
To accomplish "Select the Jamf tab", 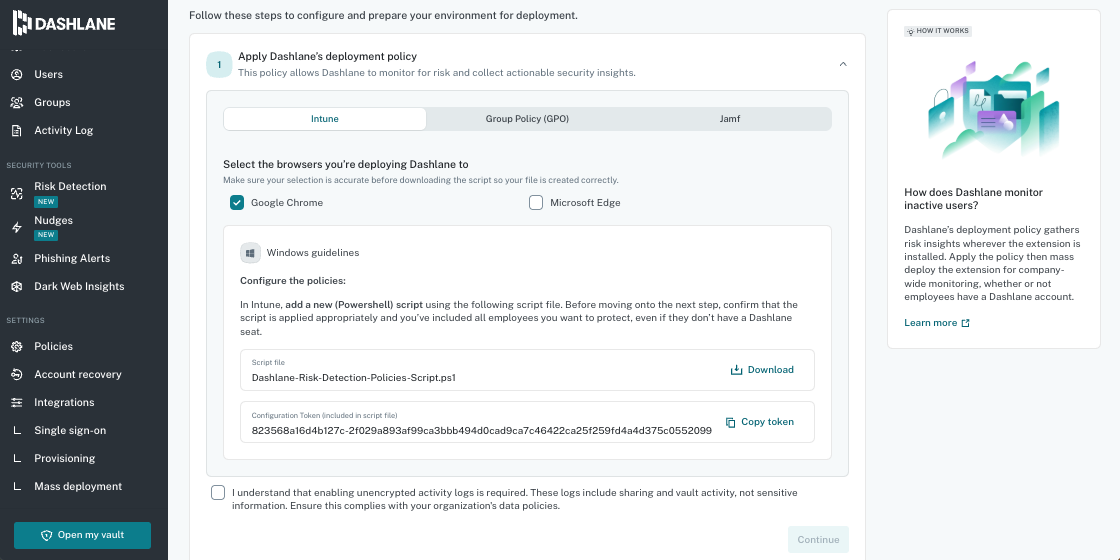I will [x=730, y=119].
